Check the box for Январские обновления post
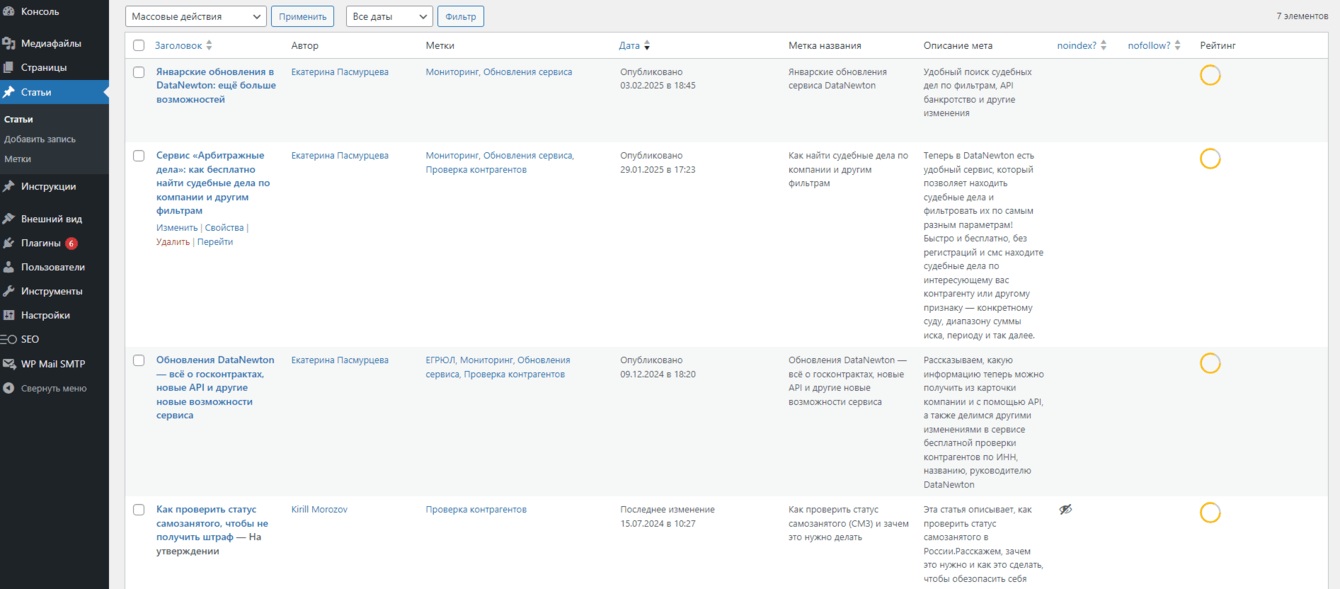This screenshot has height=589, width=1340. (x=139, y=72)
